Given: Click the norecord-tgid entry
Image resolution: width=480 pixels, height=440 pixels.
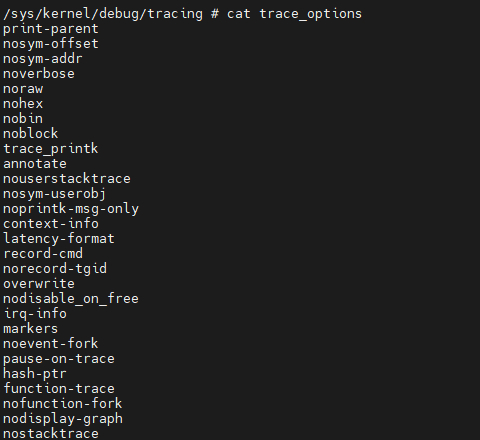Looking at the screenshot, I should [x=55, y=269].
